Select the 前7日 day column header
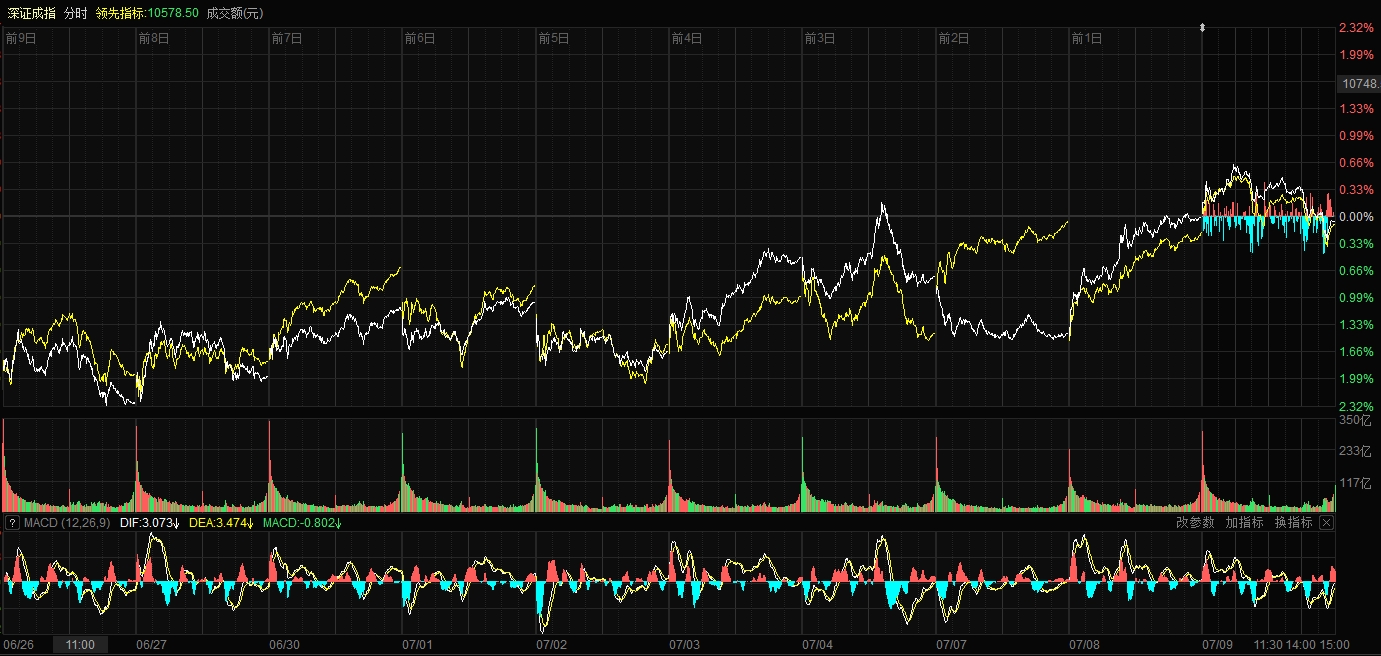Viewport: 1381px width, 656px height. 287,38
